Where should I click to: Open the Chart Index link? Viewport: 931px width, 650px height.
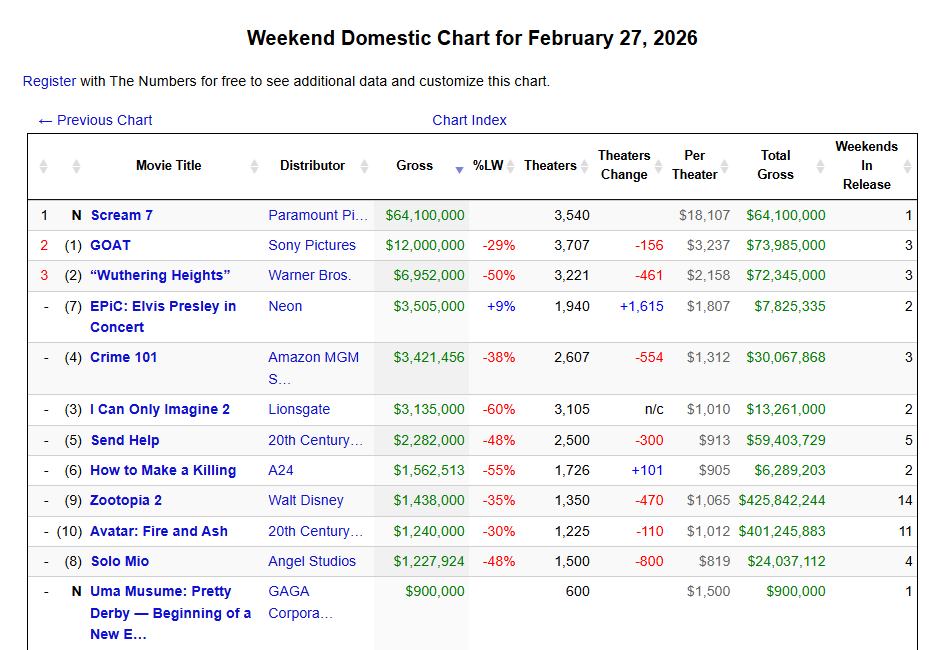tap(469, 121)
